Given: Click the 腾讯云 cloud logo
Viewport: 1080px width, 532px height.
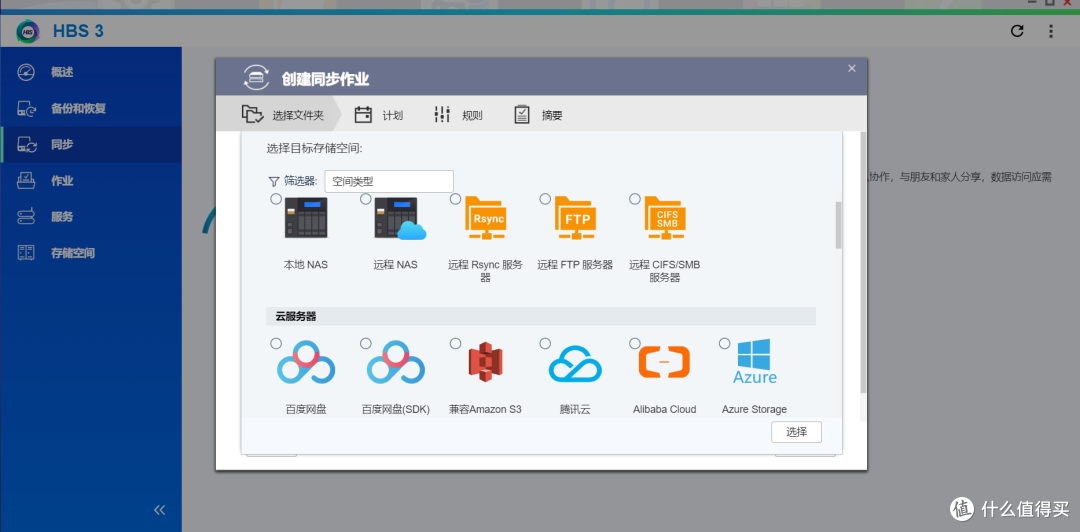Looking at the screenshot, I should 575,365.
